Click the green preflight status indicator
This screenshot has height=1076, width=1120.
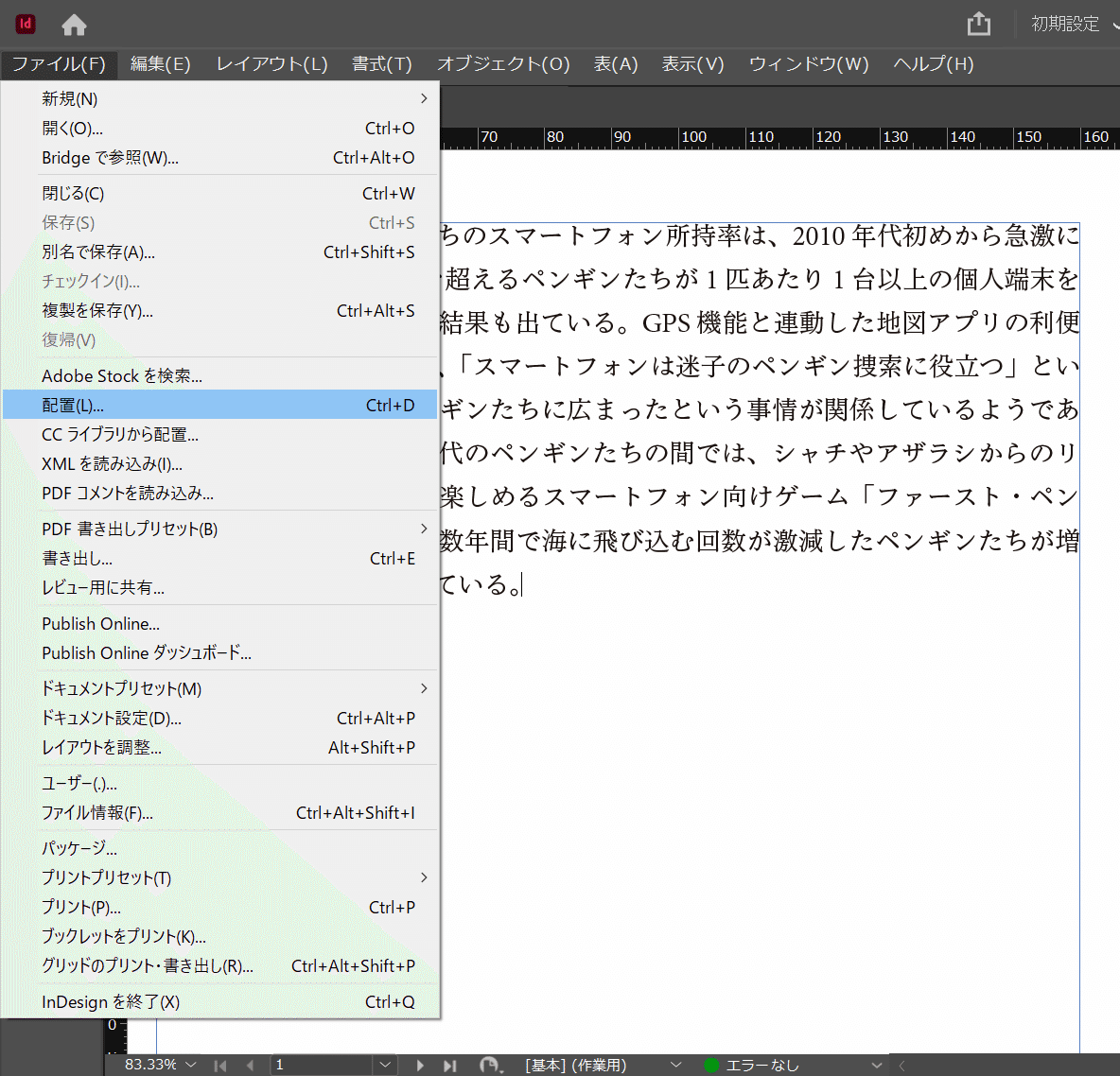click(x=711, y=1066)
